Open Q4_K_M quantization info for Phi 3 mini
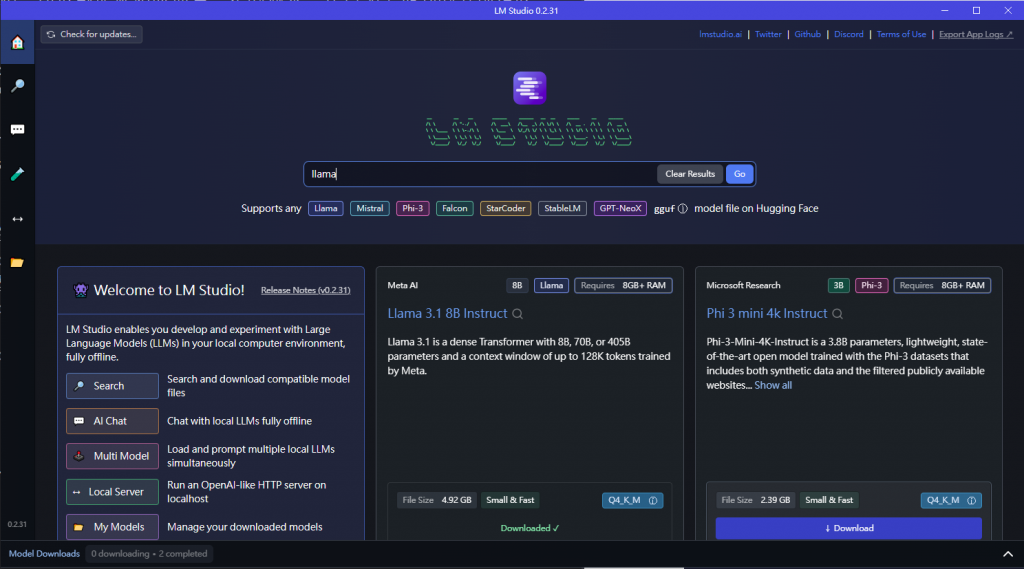 pyautogui.click(x=971, y=500)
